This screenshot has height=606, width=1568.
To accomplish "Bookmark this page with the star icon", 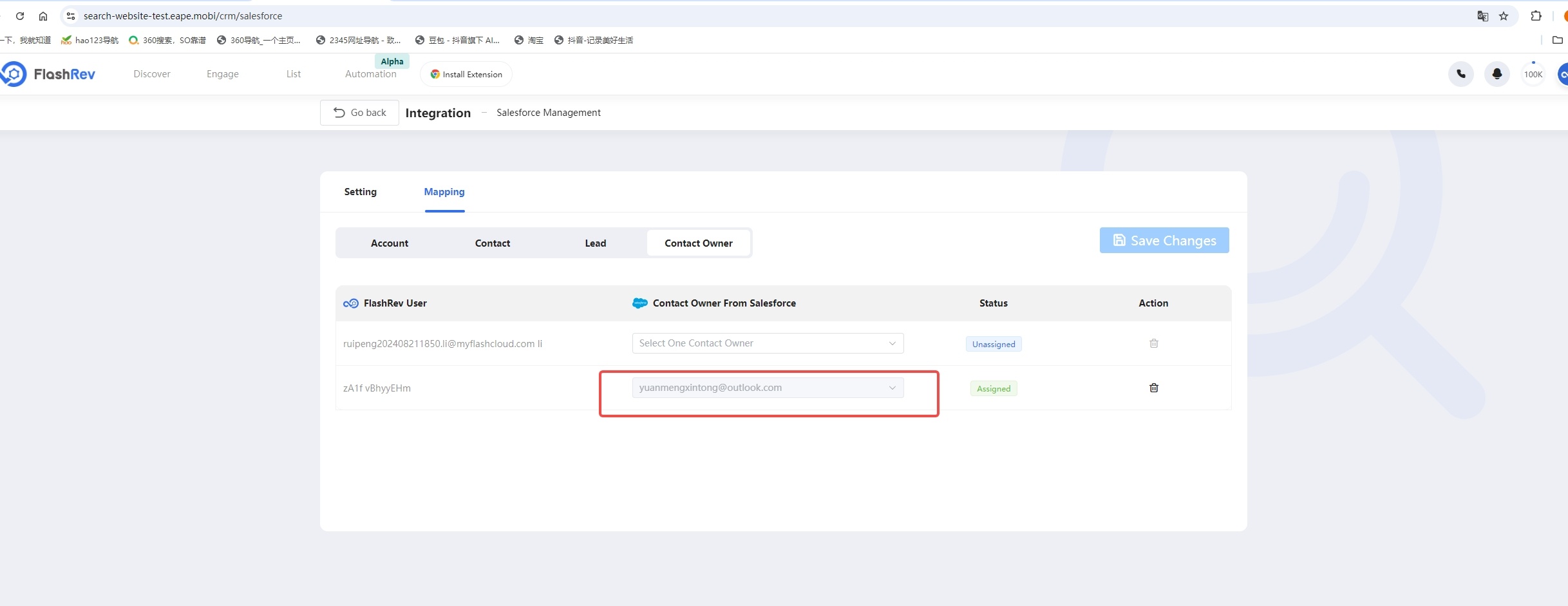I will (1504, 16).
